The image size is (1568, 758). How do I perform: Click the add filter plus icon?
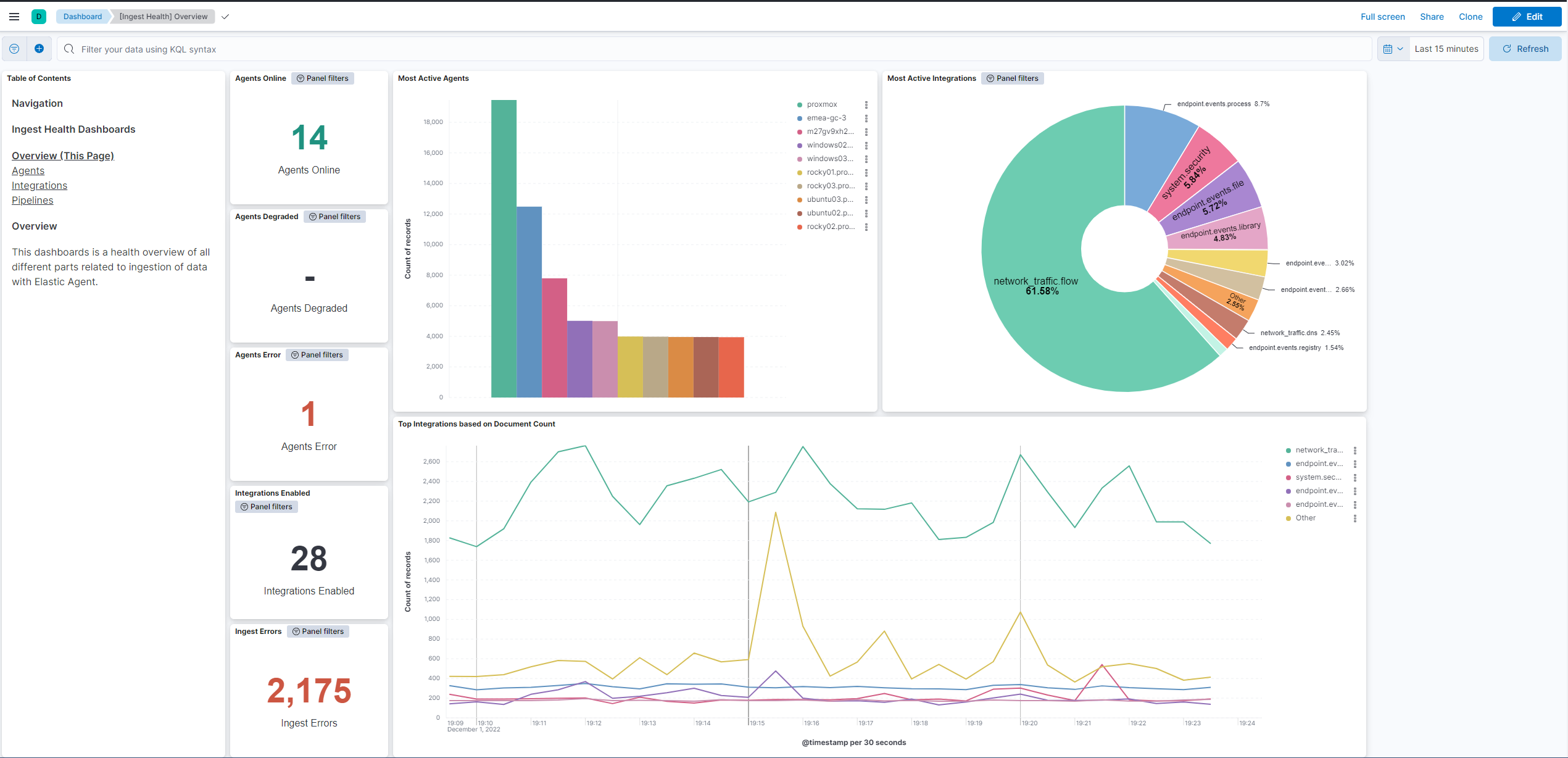(39, 49)
